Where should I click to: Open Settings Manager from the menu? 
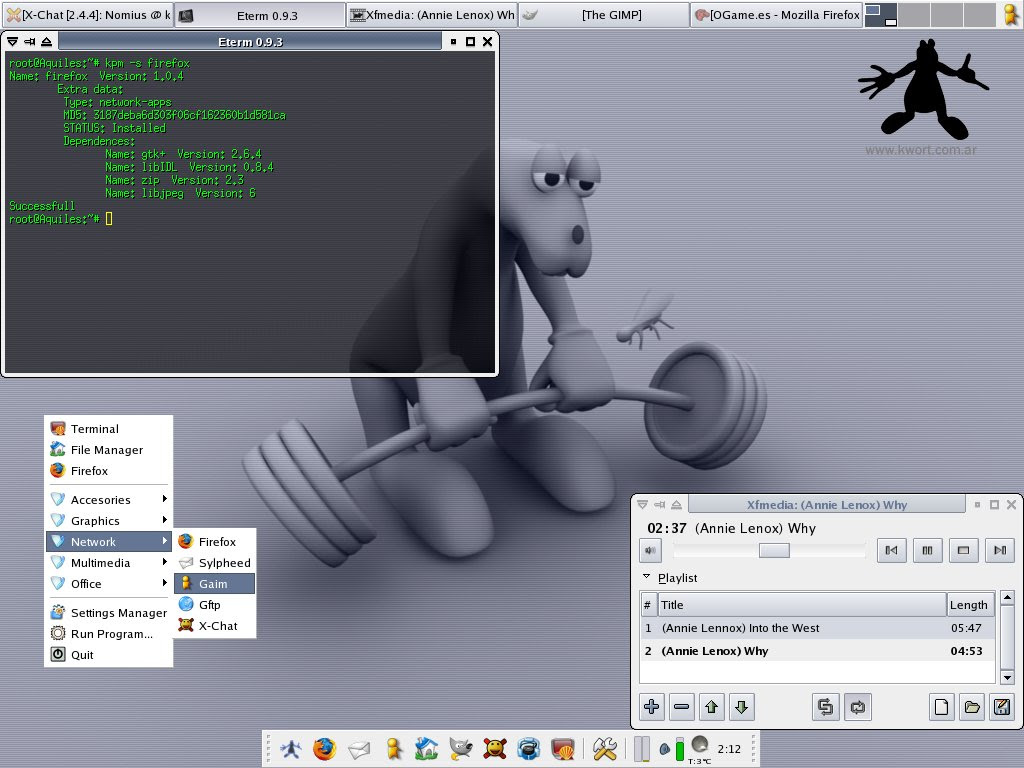[x=108, y=613]
